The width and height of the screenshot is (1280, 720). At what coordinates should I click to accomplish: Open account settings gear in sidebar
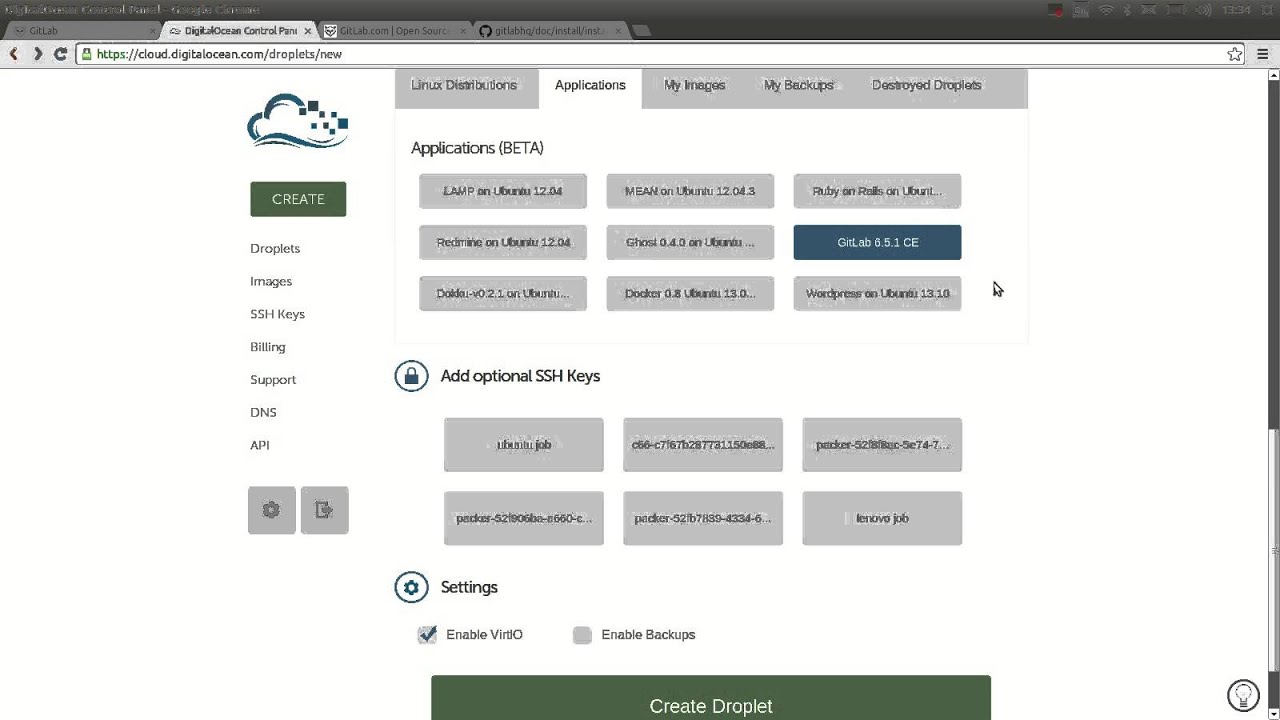[271, 510]
